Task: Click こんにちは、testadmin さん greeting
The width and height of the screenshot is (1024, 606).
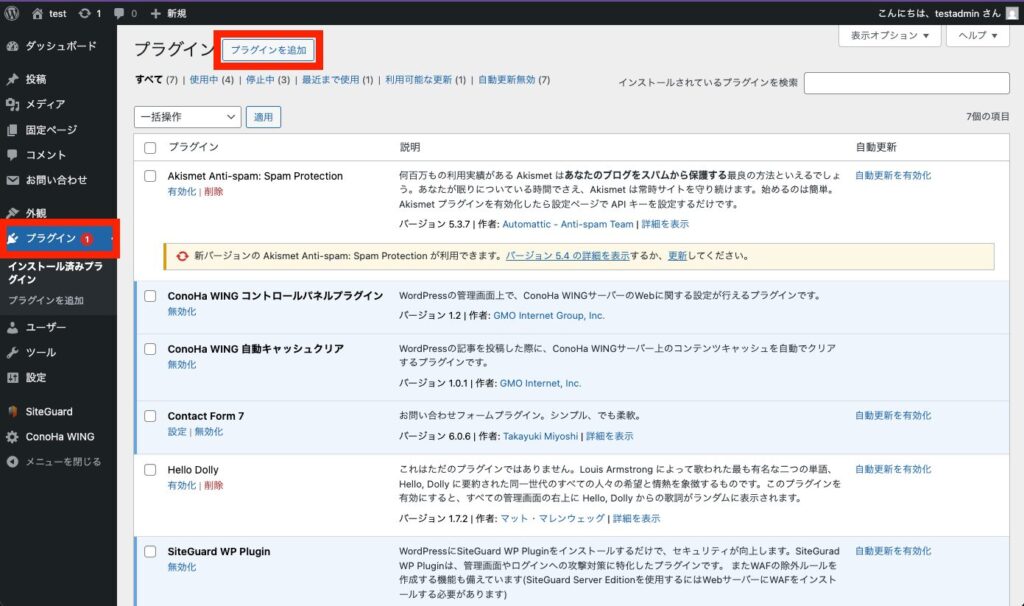Action: (939, 13)
